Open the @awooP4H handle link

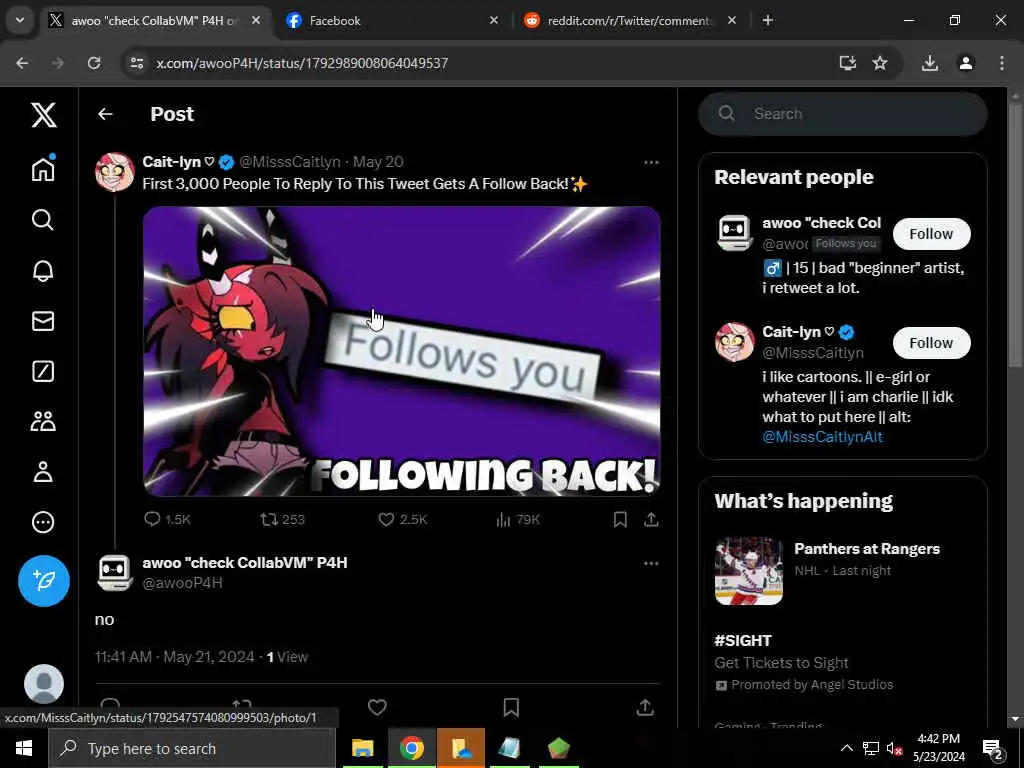tap(182, 583)
